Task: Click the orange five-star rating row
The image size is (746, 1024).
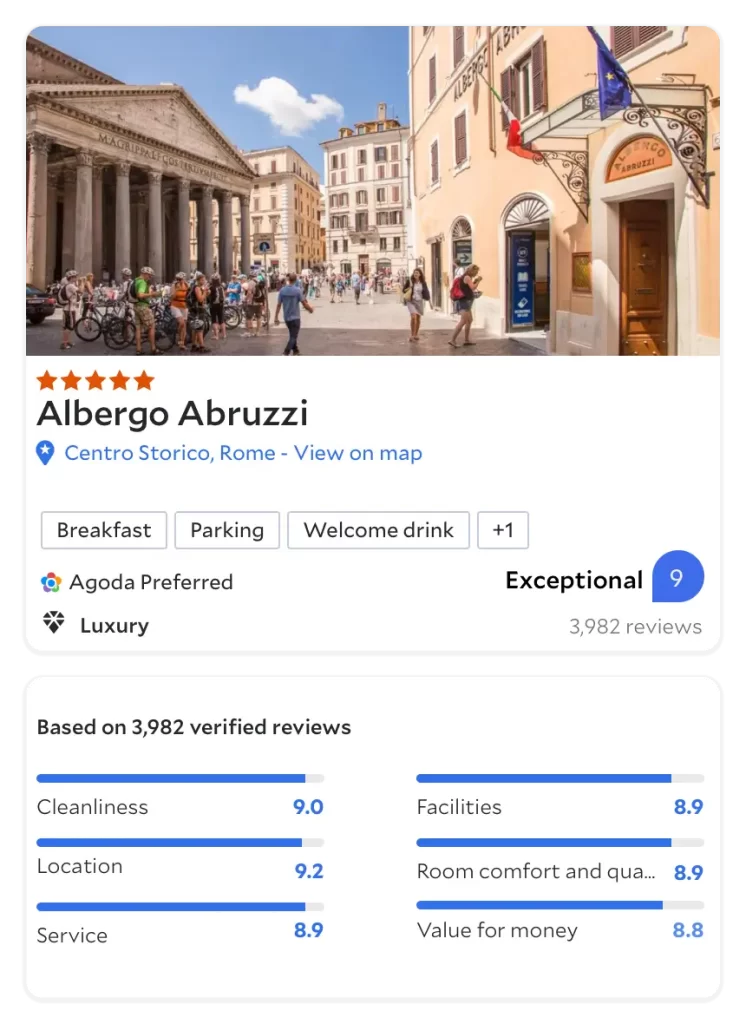Action: click(95, 380)
